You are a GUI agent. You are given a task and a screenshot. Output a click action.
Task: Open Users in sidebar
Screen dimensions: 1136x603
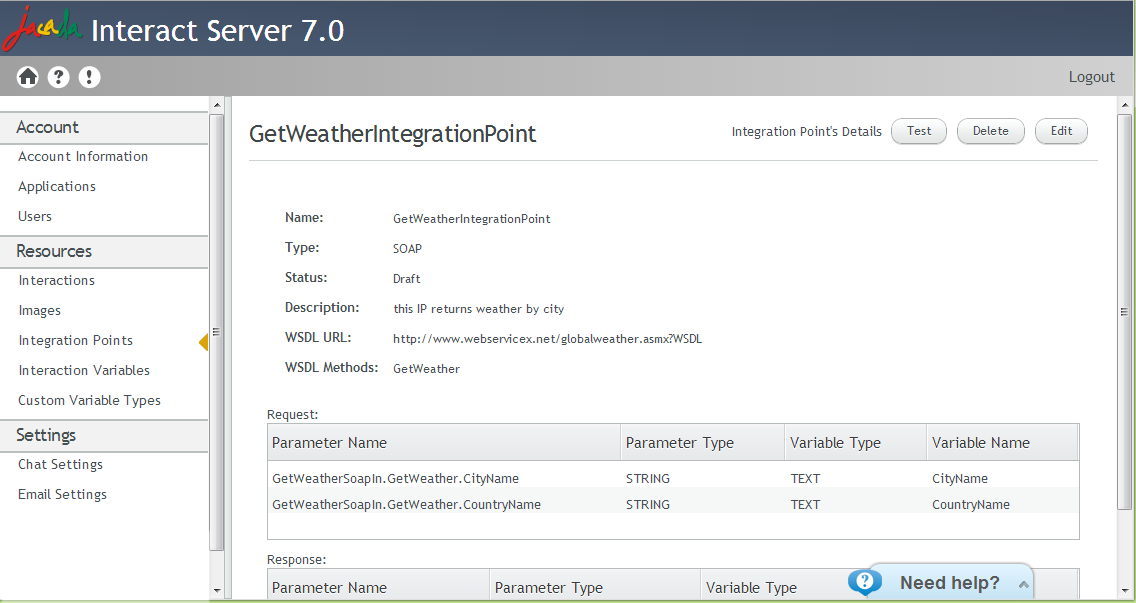tap(35, 216)
